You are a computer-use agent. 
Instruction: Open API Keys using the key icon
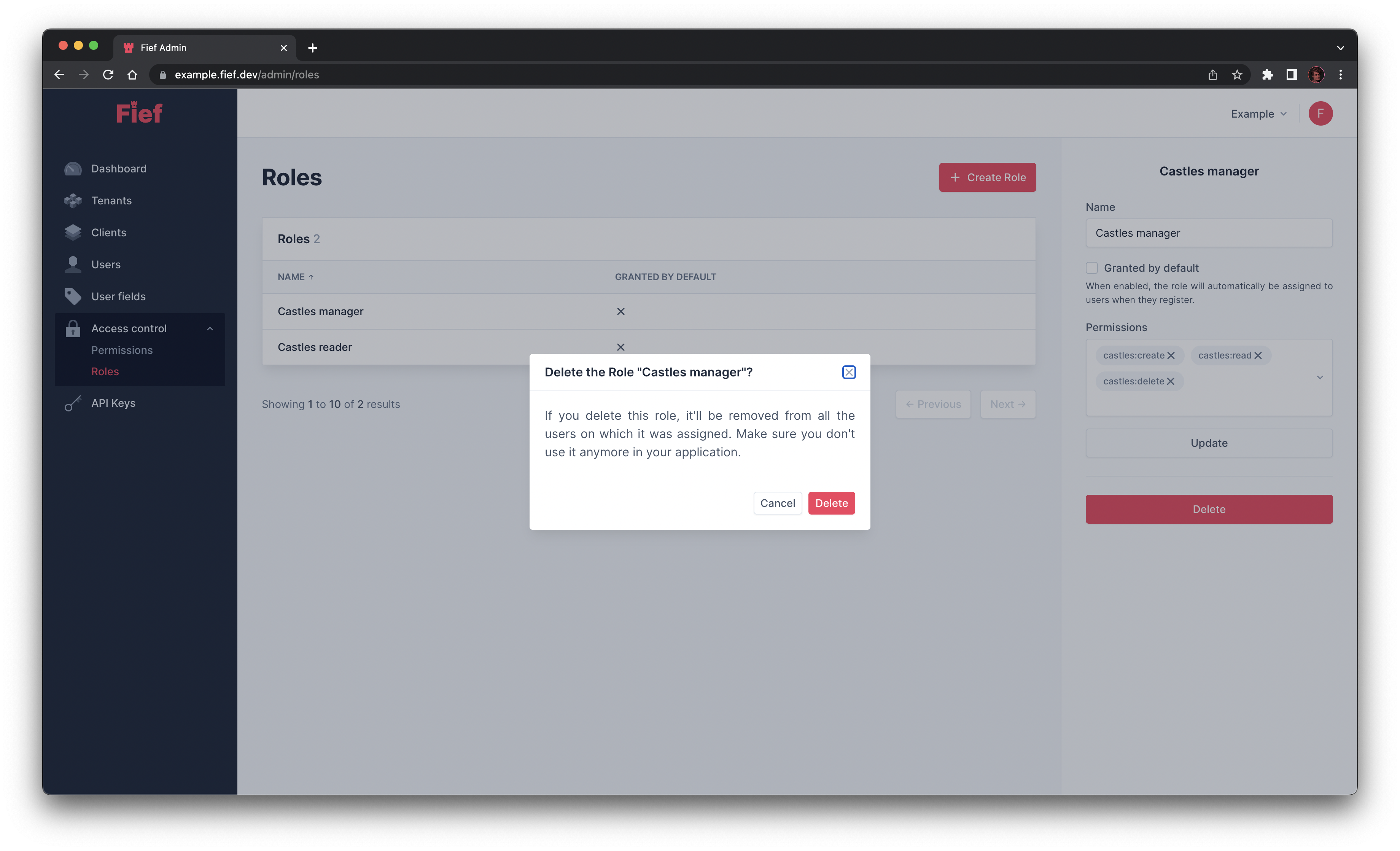tap(73, 403)
